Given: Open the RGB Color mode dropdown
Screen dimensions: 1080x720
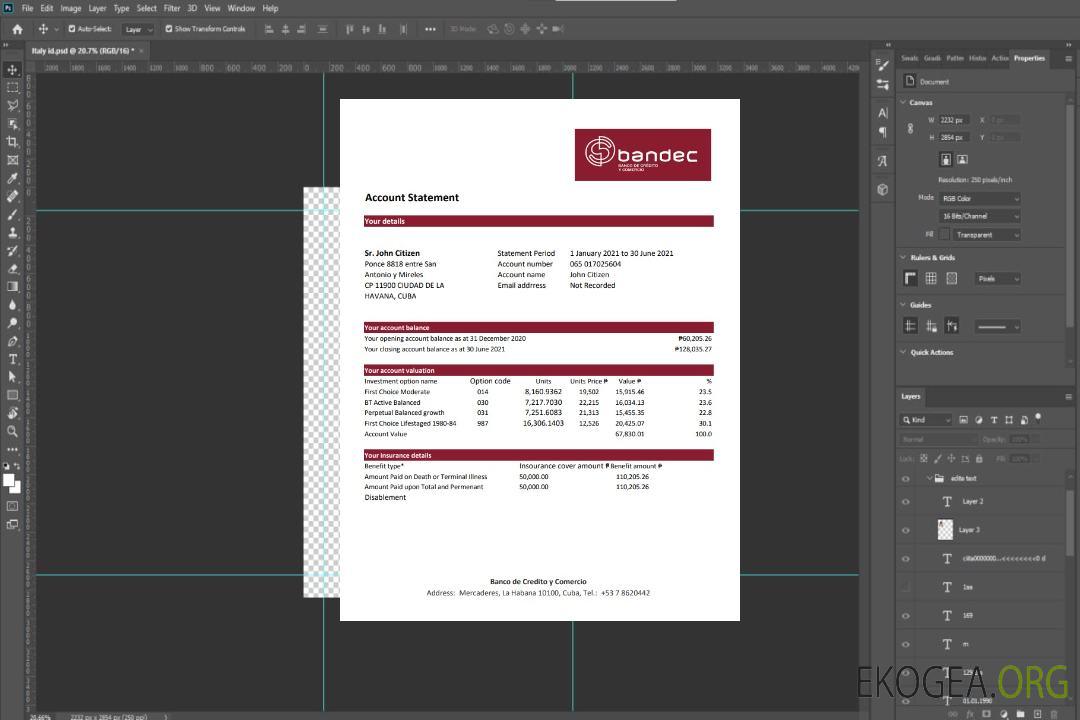Looking at the screenshot, I should [x=980, y=198].
